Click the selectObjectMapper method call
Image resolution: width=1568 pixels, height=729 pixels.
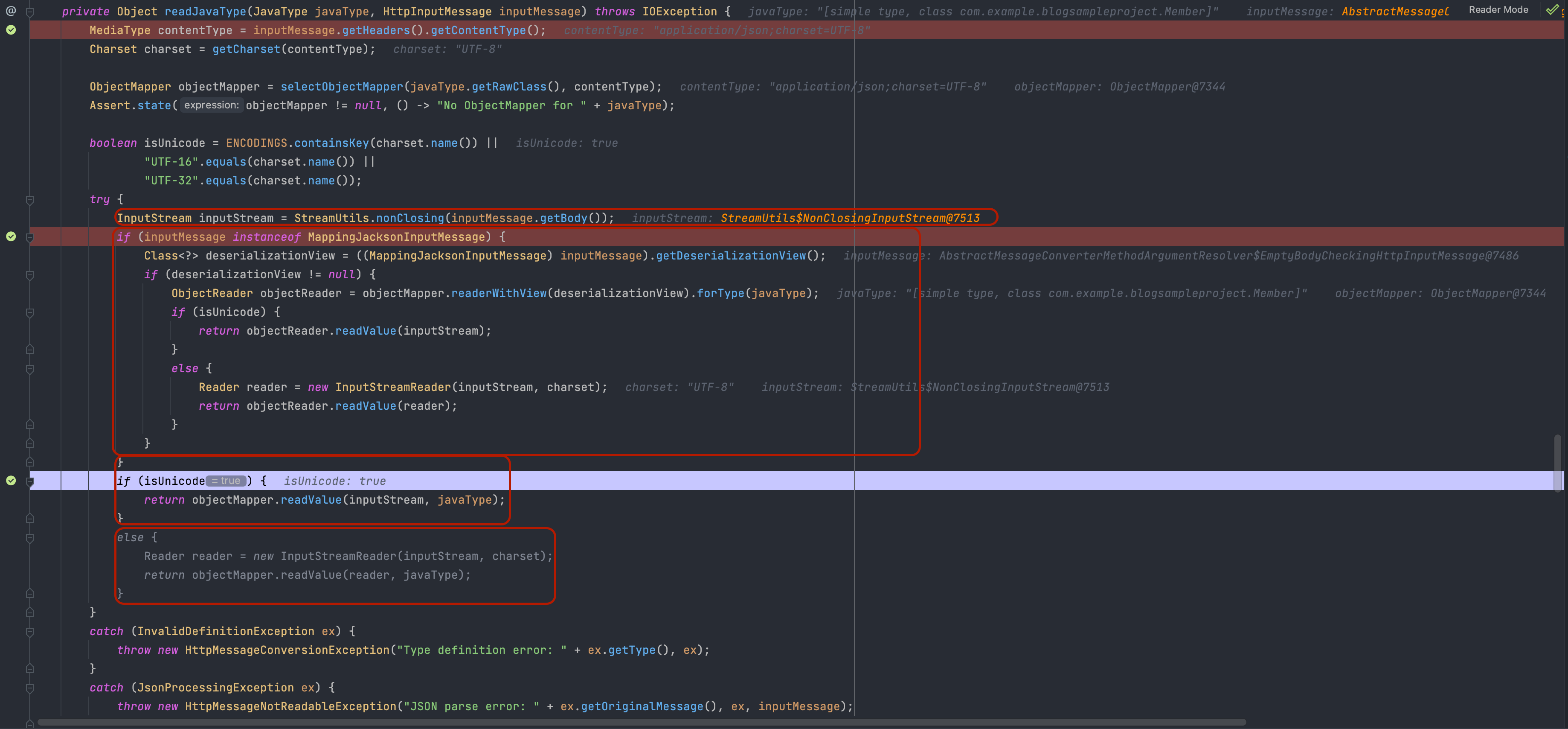coord(342,87)
